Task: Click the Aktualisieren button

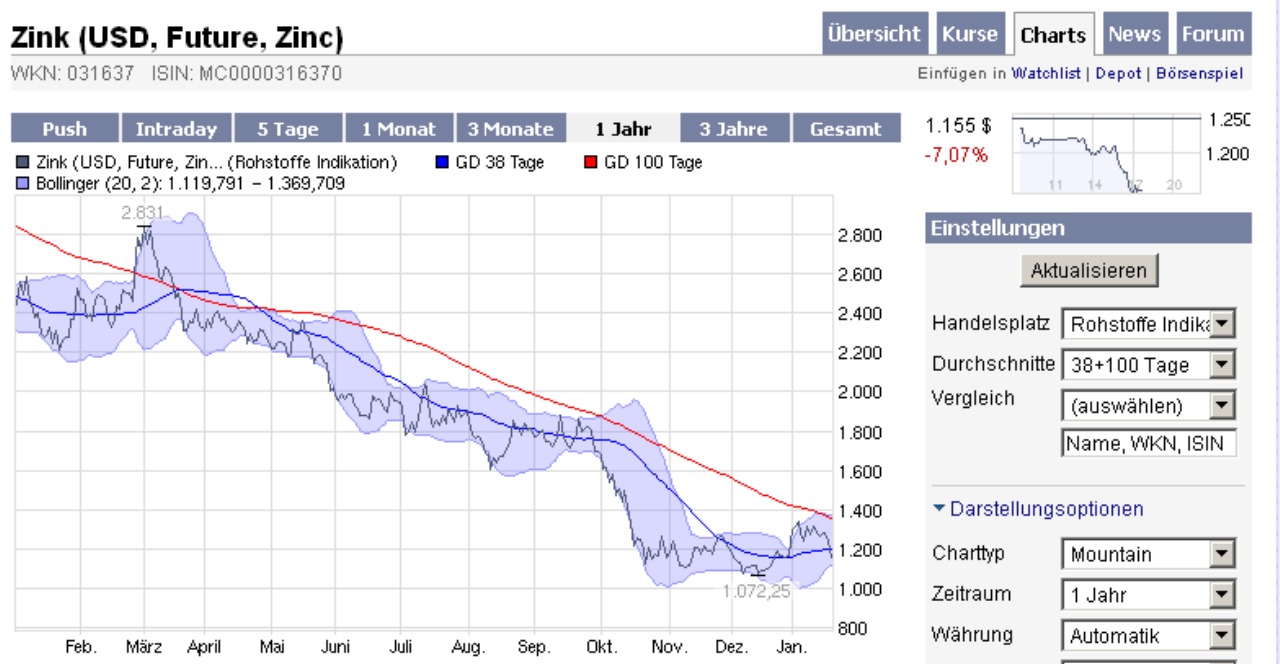Action: tap(1089, 270)
